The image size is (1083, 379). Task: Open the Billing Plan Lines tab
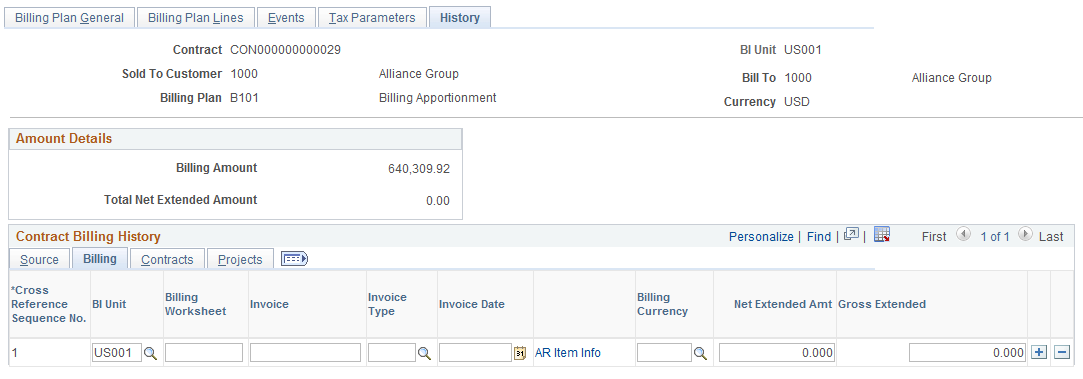195,18
